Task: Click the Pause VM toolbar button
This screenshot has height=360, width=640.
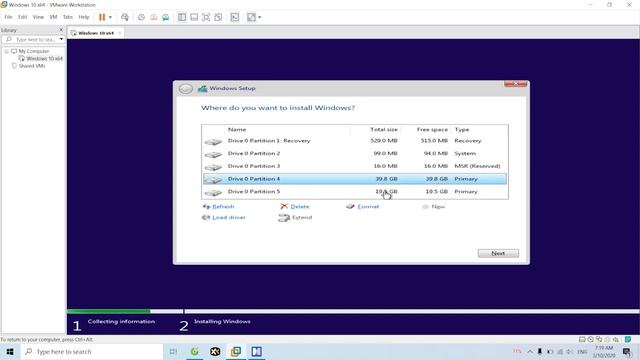Action: 102,17
